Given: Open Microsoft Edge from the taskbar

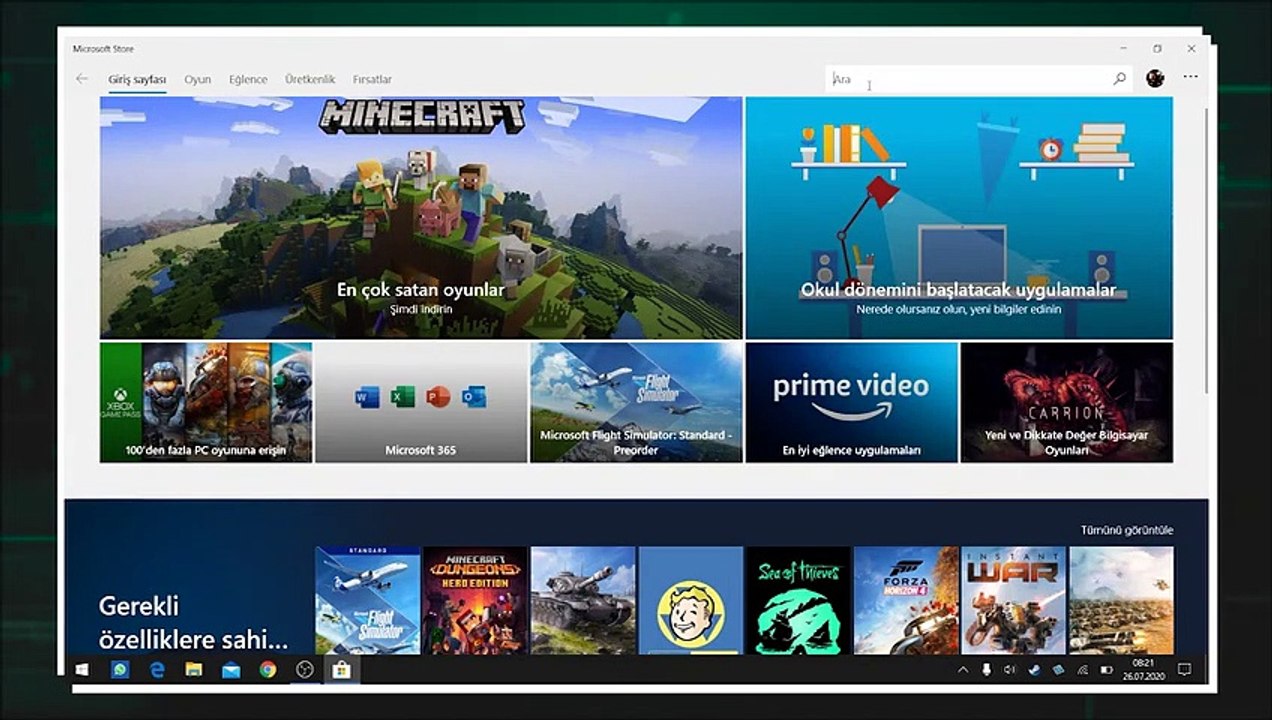Looking at the screenshot, I should [x=157, y=669].
